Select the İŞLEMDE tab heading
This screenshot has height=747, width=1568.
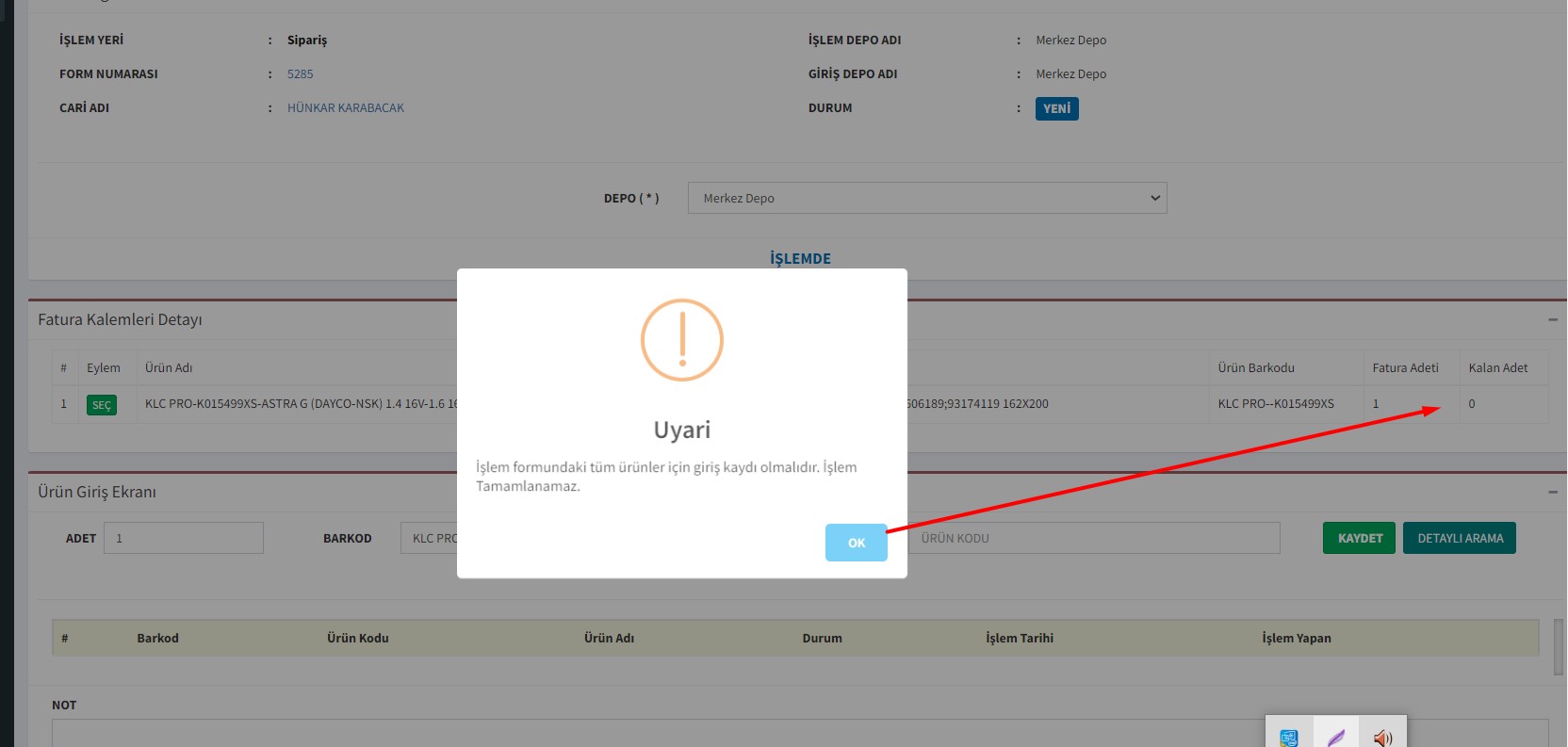tap(800, 258)
